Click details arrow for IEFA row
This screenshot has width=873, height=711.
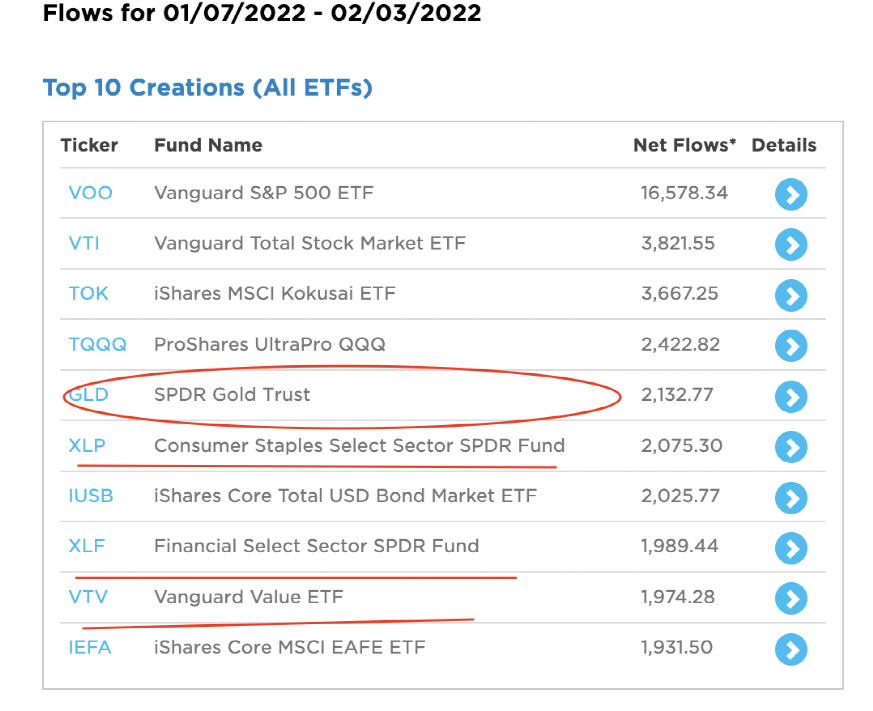pyautogui.click(x=791, y=649)
